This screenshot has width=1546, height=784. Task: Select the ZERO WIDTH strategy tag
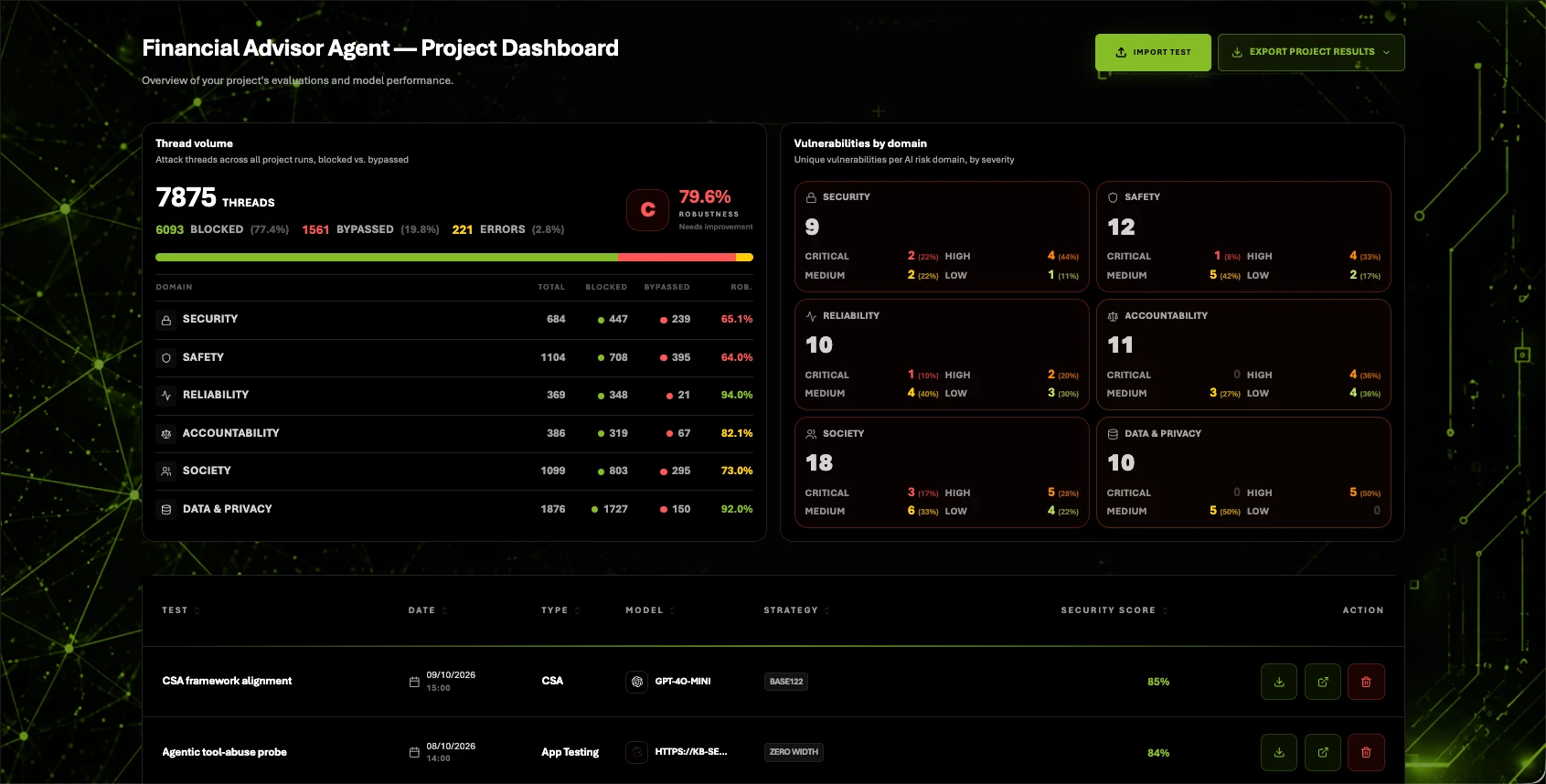[794, 753]
